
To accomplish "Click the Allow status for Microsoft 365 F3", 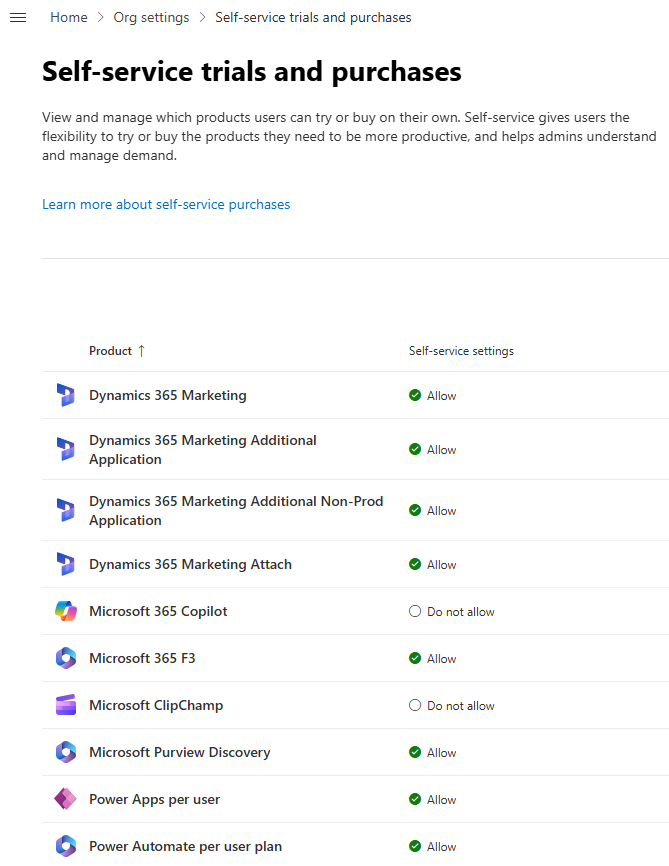I will 433,659.
